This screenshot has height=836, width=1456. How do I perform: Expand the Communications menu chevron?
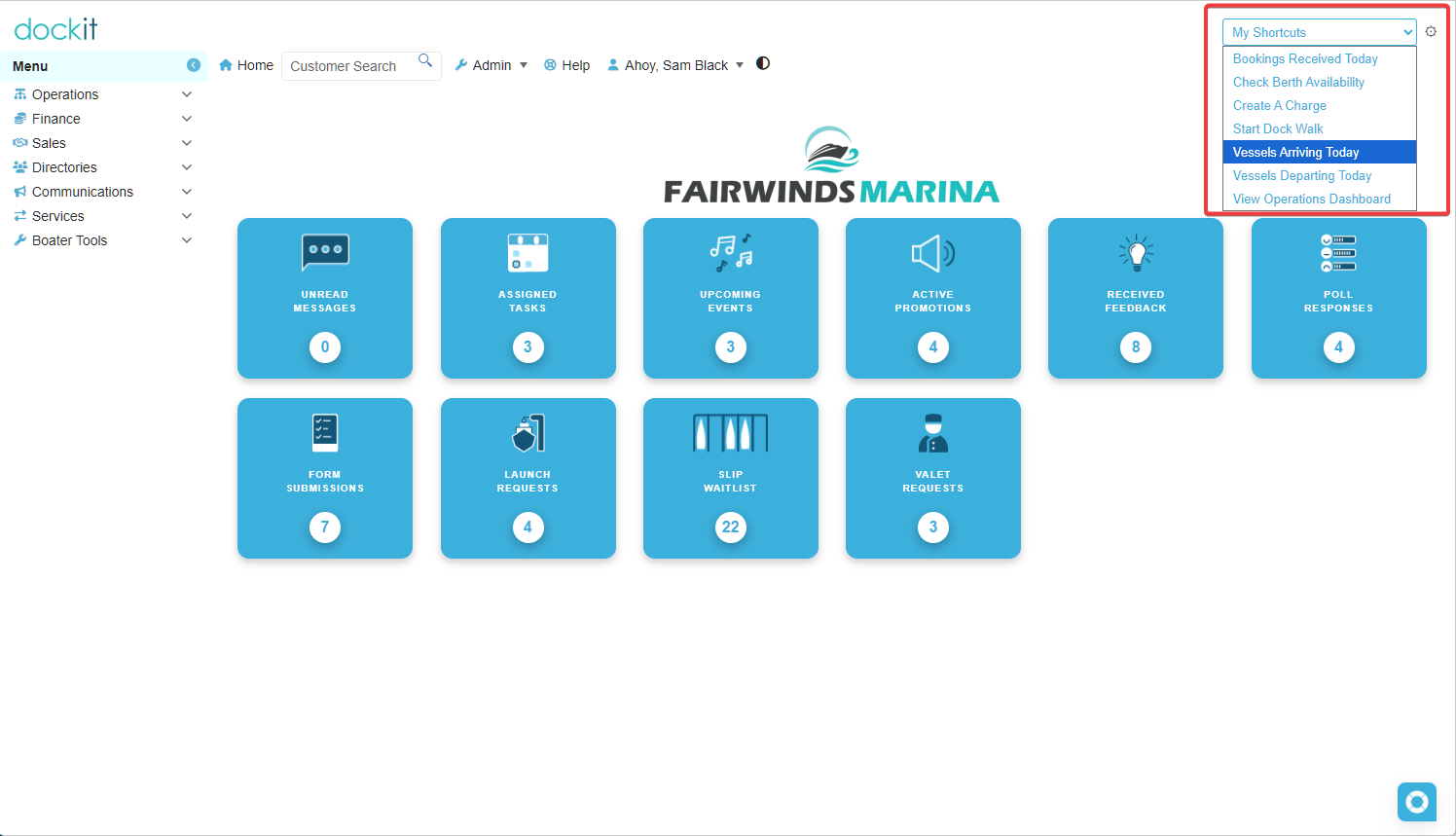point(187,192)
